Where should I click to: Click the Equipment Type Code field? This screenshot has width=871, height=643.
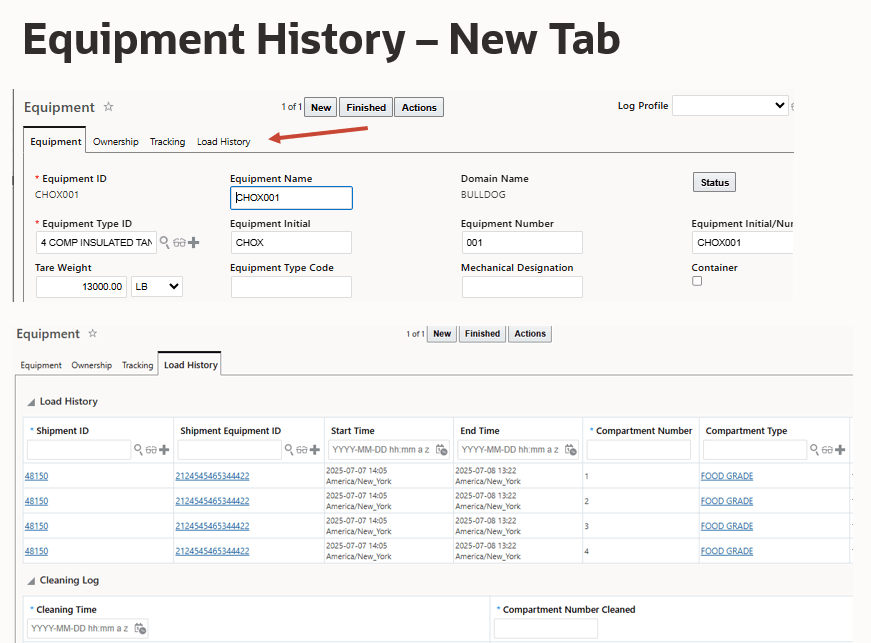click(291, 287)
